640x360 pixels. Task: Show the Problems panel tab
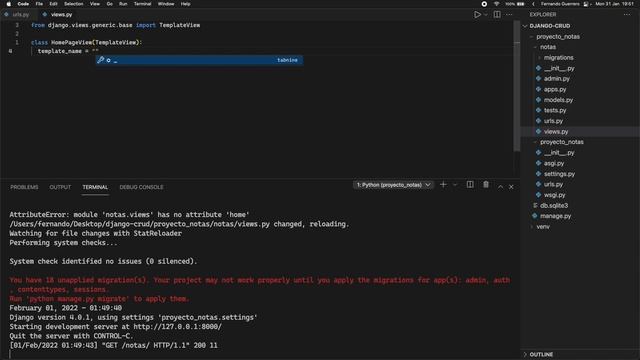(24, 187)
